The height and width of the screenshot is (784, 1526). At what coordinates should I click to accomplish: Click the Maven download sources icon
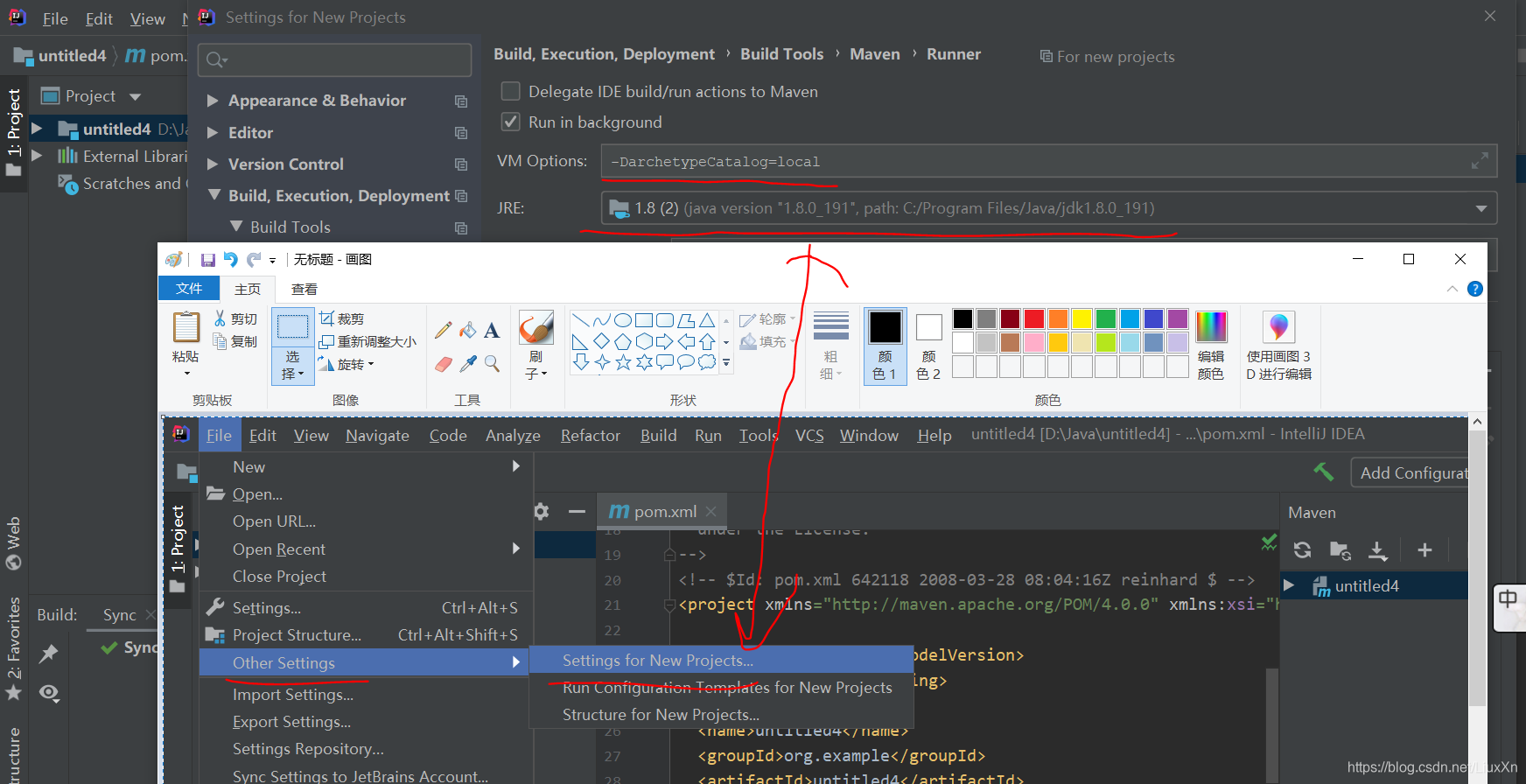point(1377,549)
